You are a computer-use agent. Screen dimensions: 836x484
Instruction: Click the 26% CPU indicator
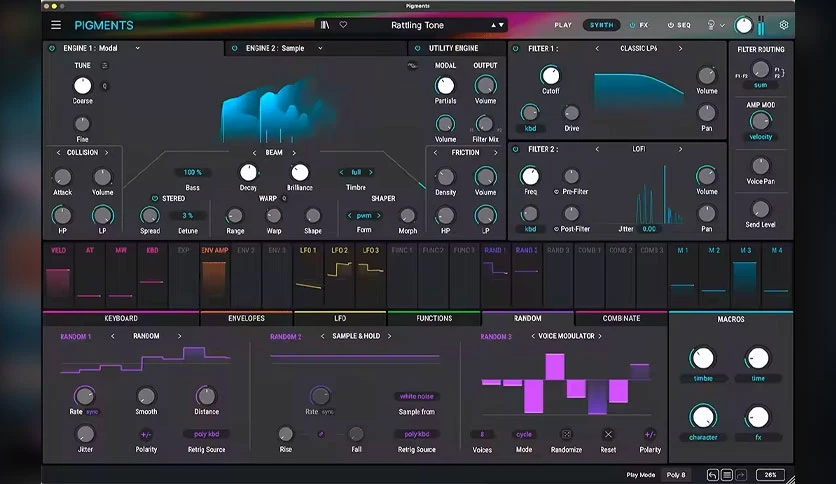(x=770, y=475)
